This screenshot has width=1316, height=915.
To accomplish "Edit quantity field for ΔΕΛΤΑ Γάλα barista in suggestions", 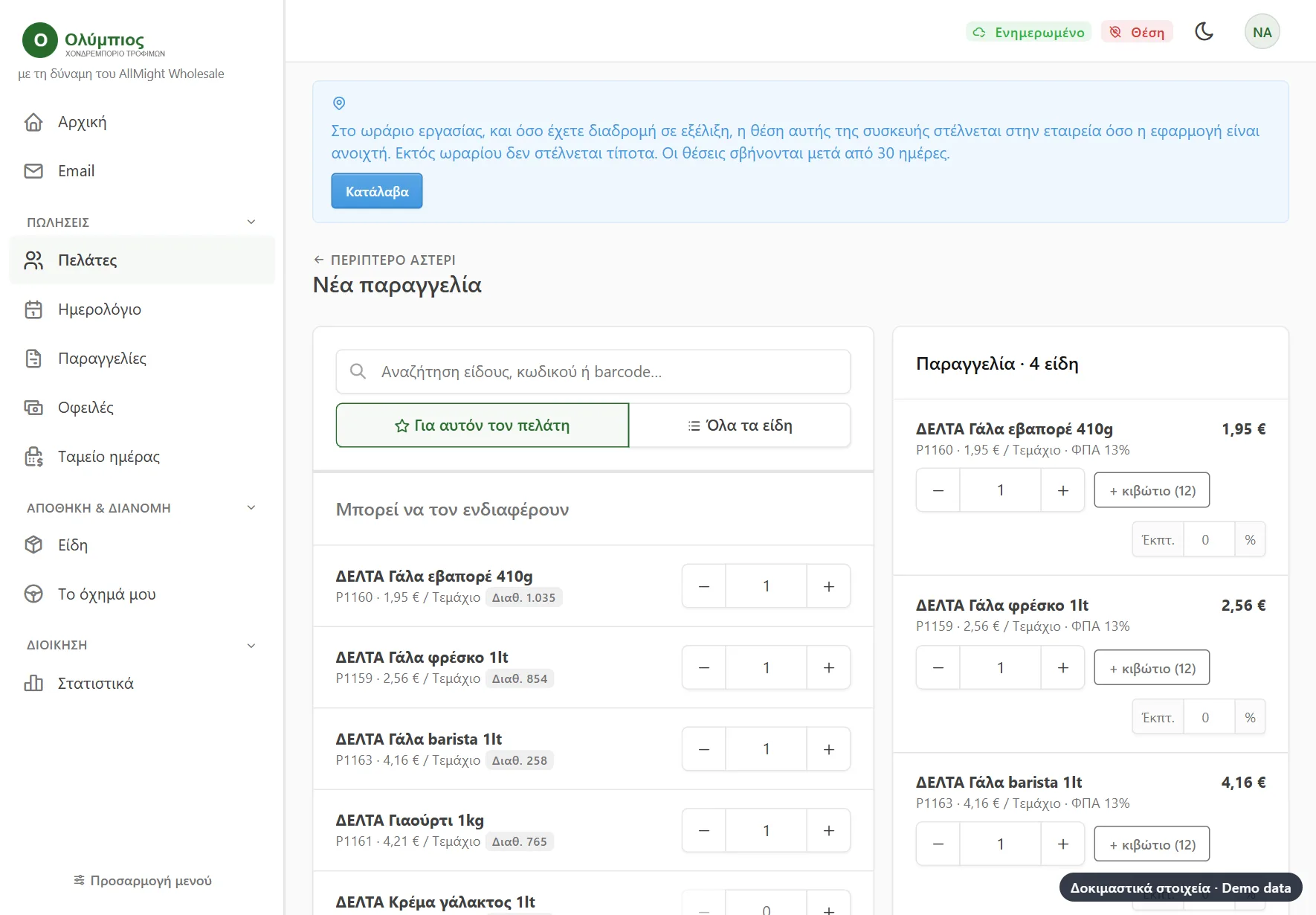I will point(767,749).
